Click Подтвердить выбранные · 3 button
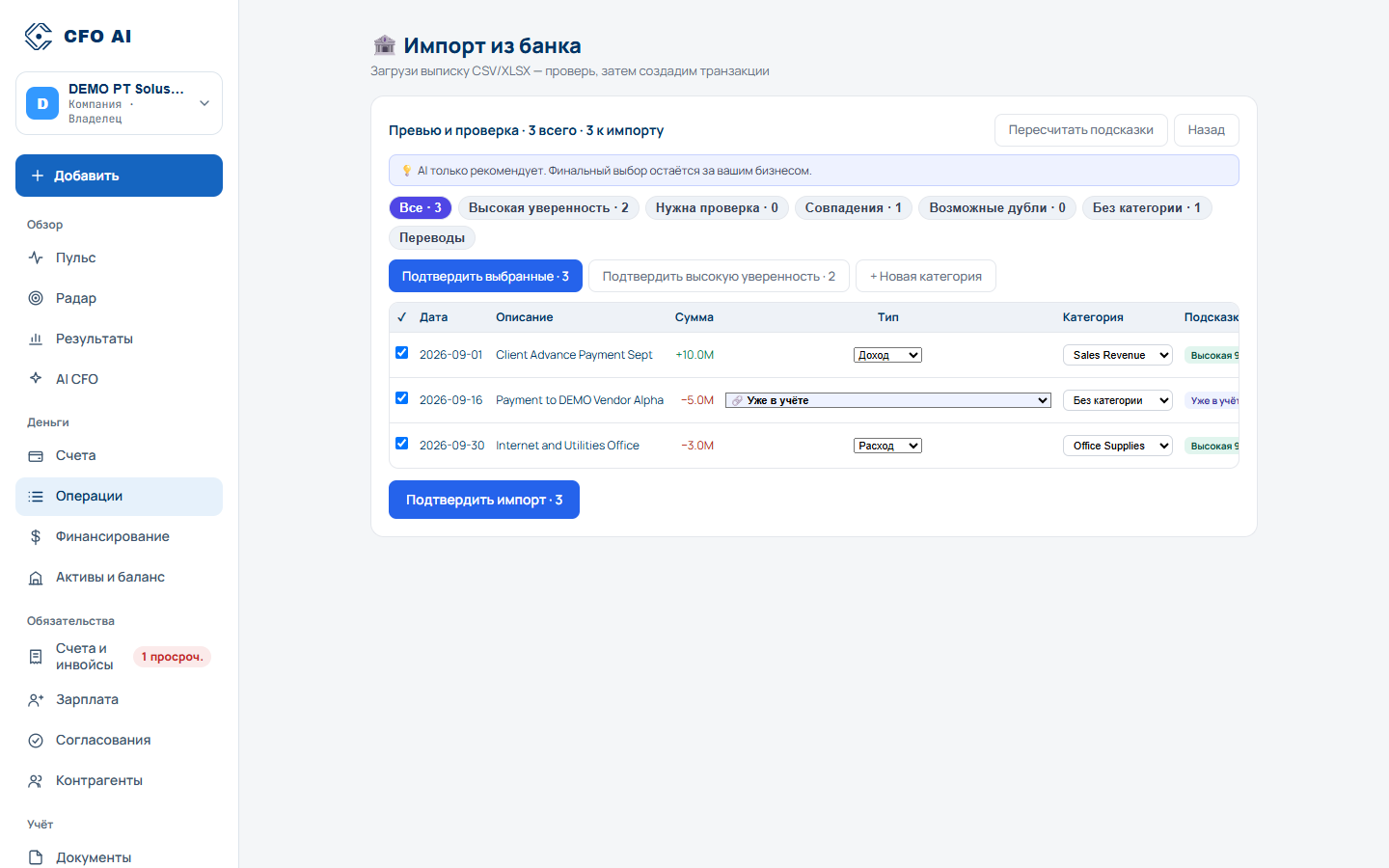Viewport: 1389px width, 868px height. coord(485,276)
